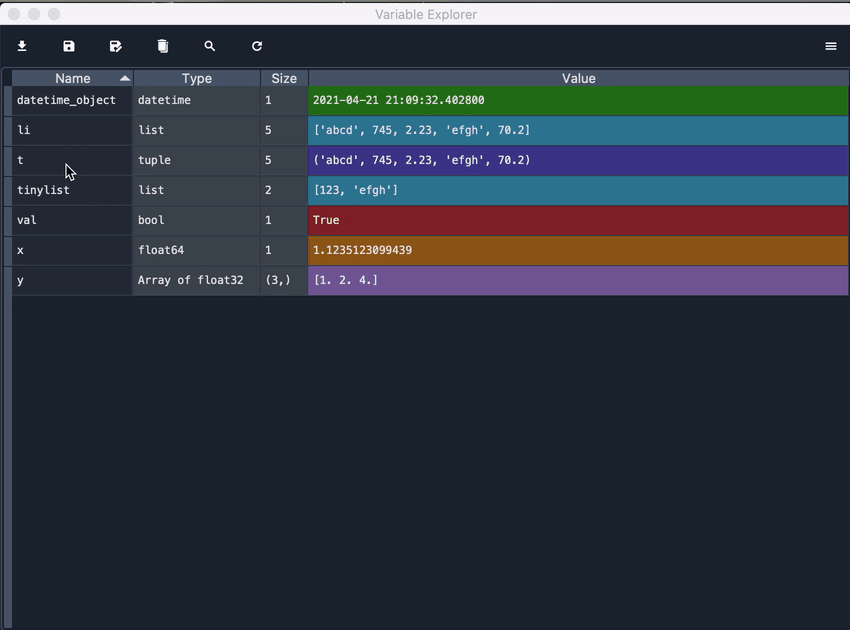
Task: Click the trash icon to remove all variables
Action: [x=162, y=46]
